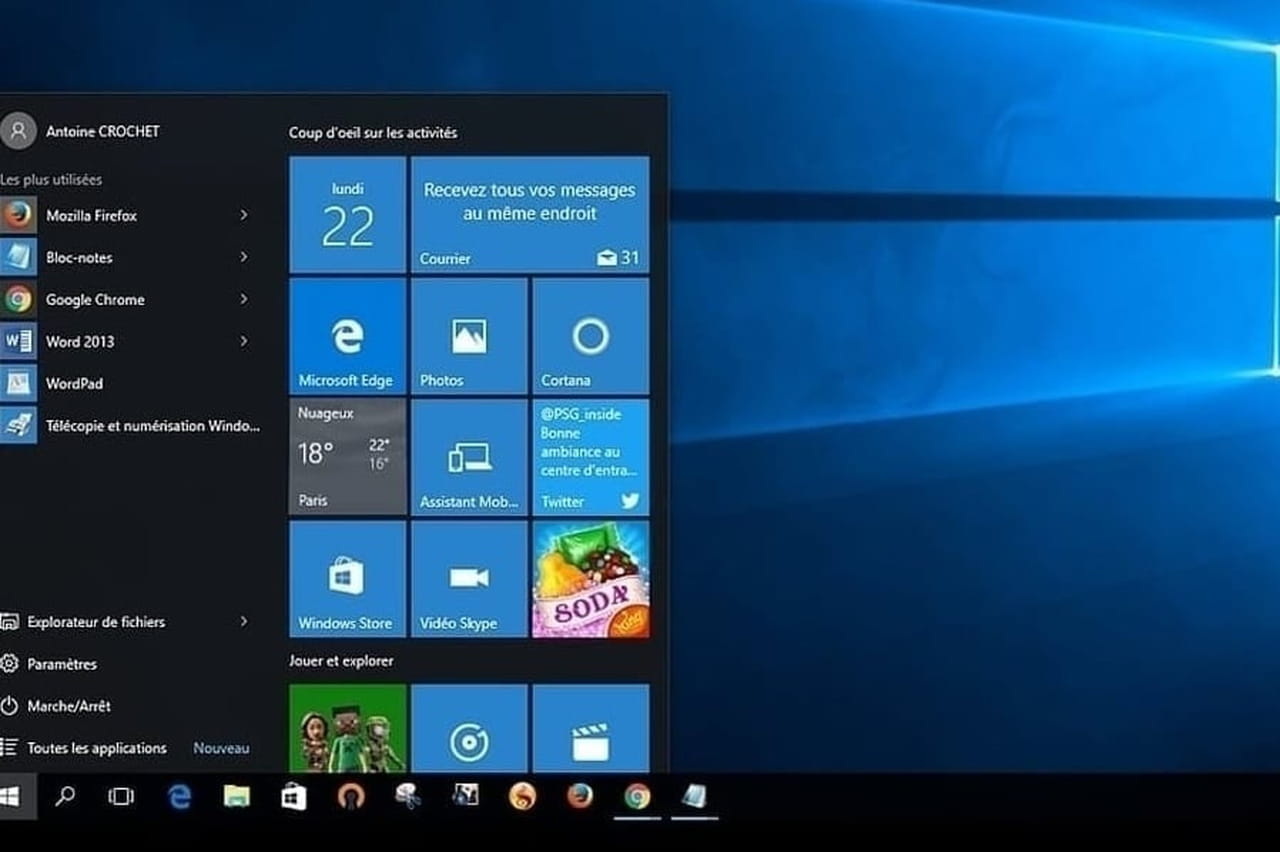Open the Store shopping bag taskbar icon
The height and width of the screenshot is (852, 1280).
tap(294, 796)
